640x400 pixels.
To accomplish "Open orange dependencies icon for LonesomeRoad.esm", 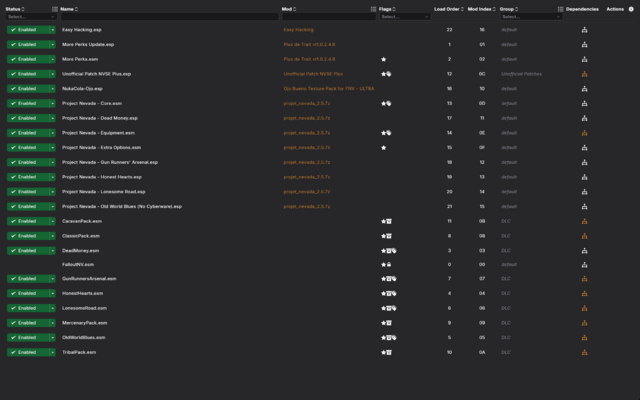I will (584, 308).
